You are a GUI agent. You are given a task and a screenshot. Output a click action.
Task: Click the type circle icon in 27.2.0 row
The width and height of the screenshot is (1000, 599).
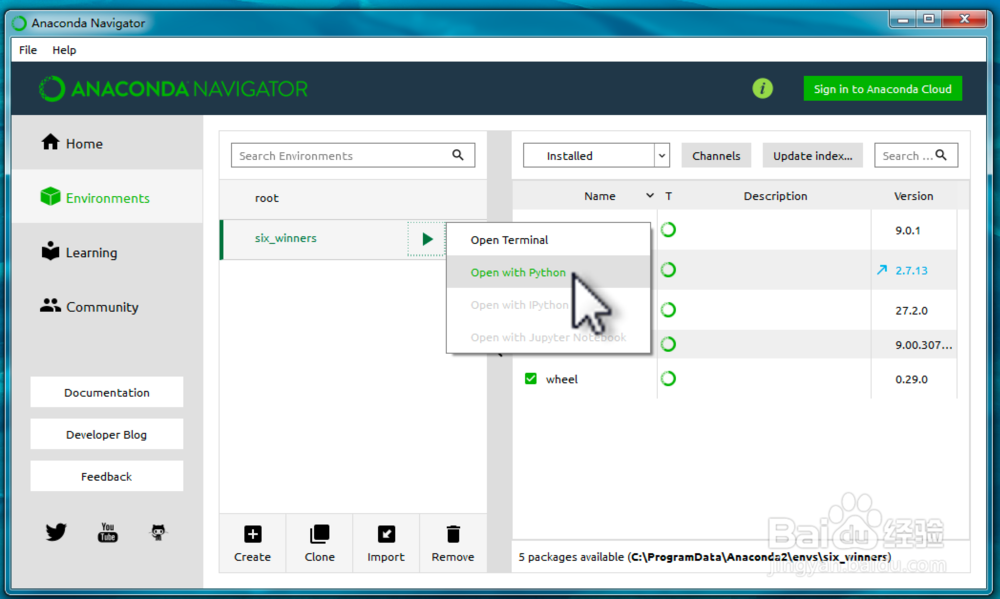coord(668,310)
